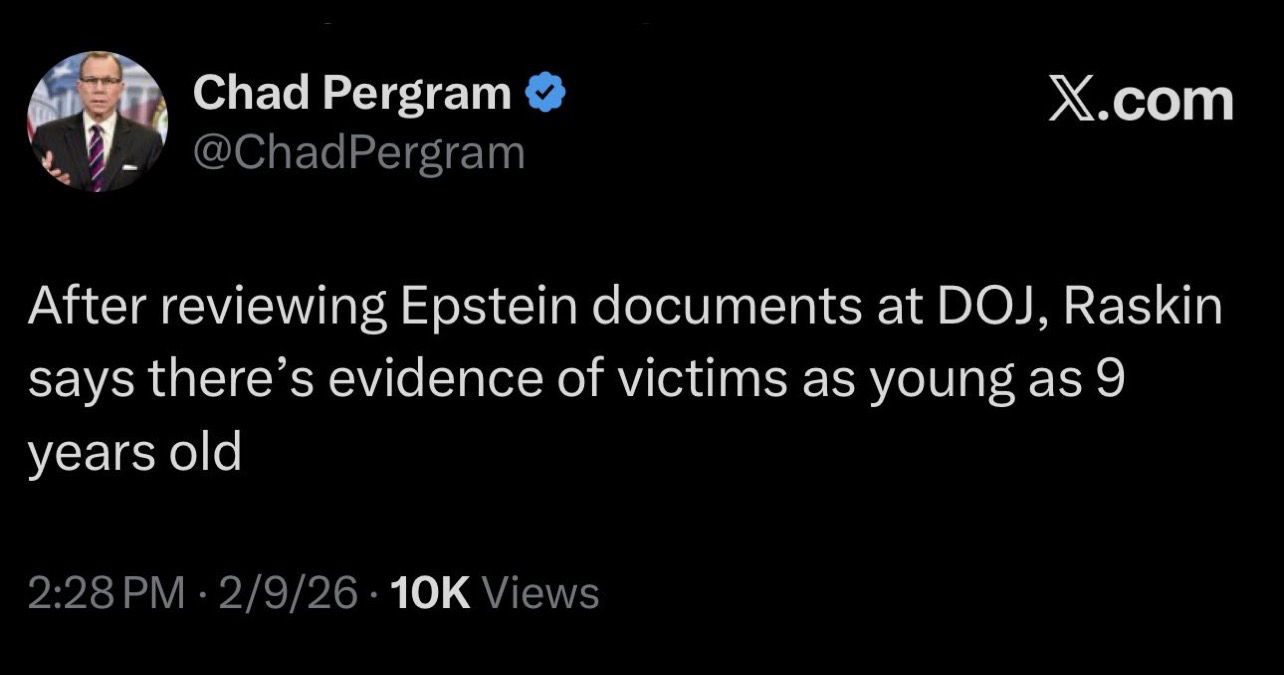
Task: Click the 2:28 PM timestamp
Action: 106,593
